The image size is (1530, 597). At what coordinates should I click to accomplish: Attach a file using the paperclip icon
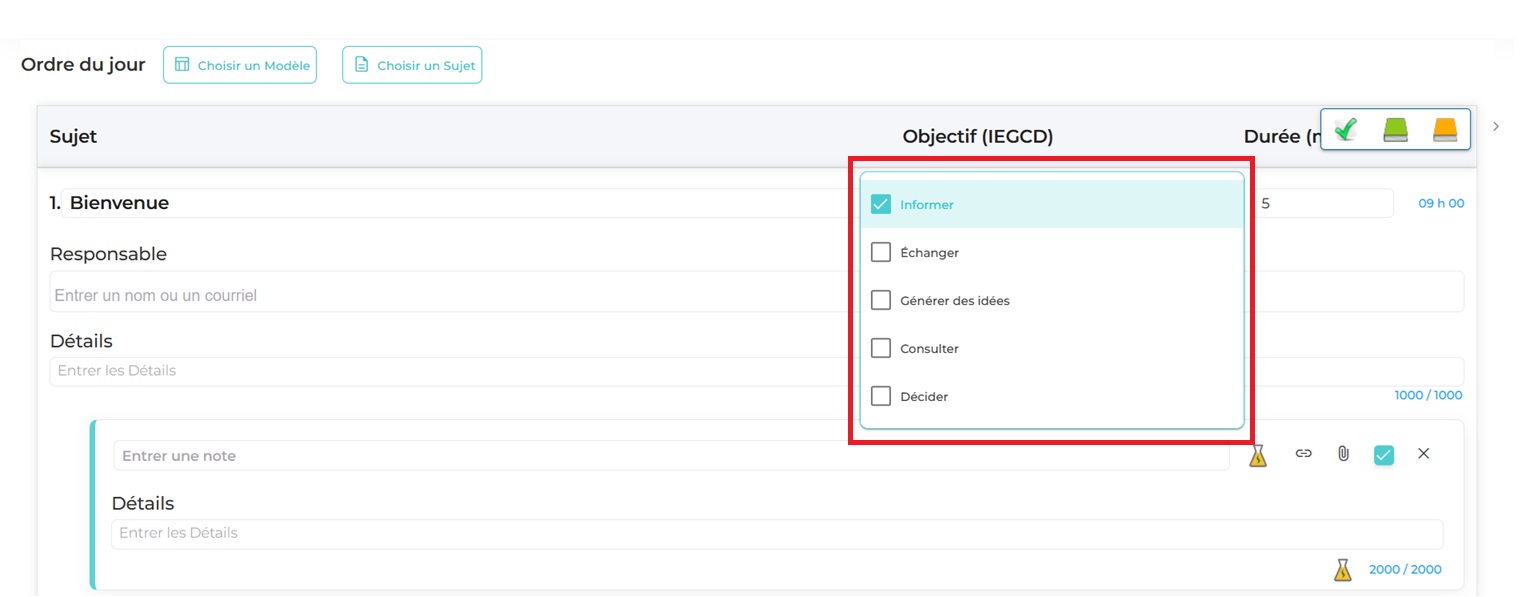[x=1343, y=454]
